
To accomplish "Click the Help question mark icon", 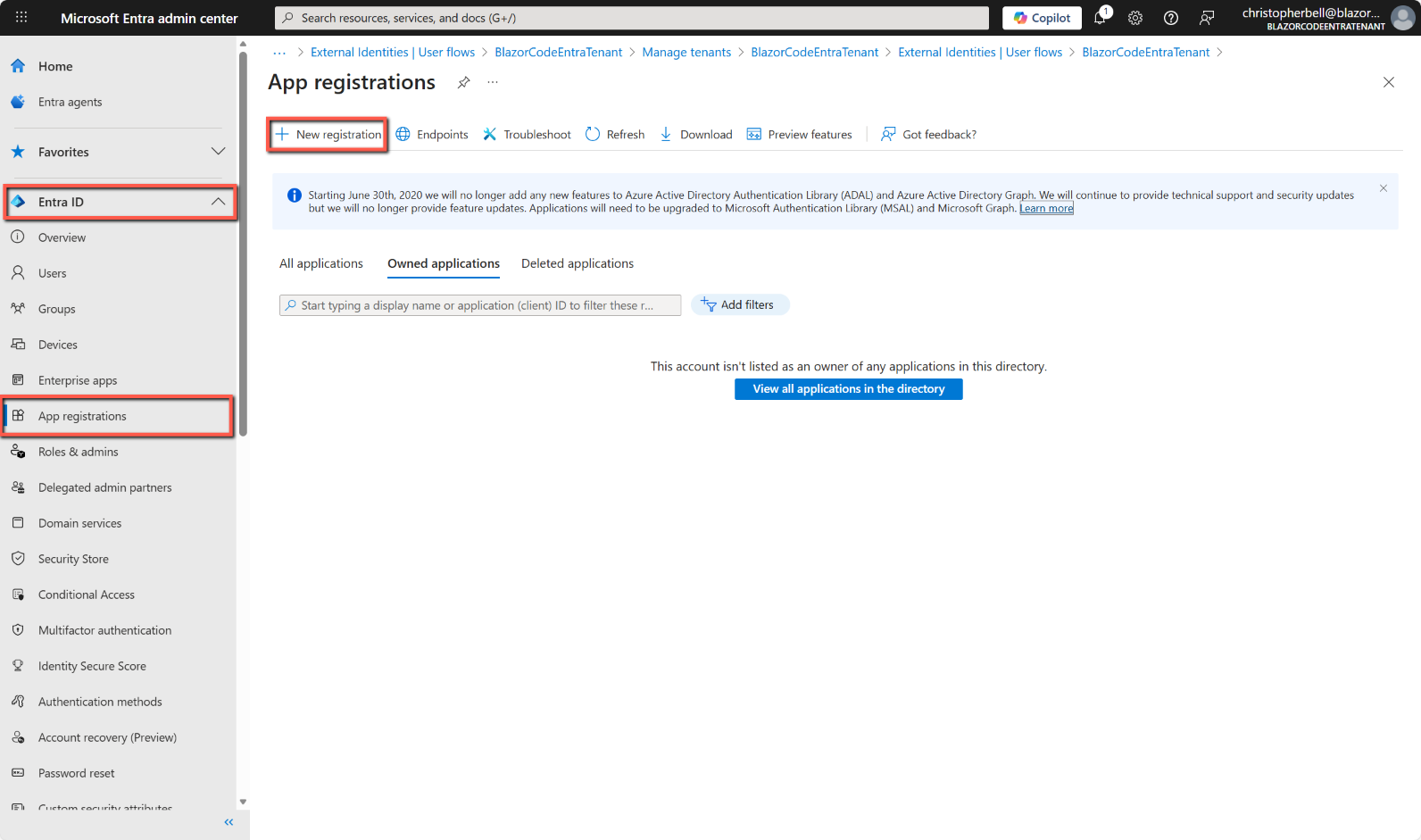I will [x=1171, y=18].
